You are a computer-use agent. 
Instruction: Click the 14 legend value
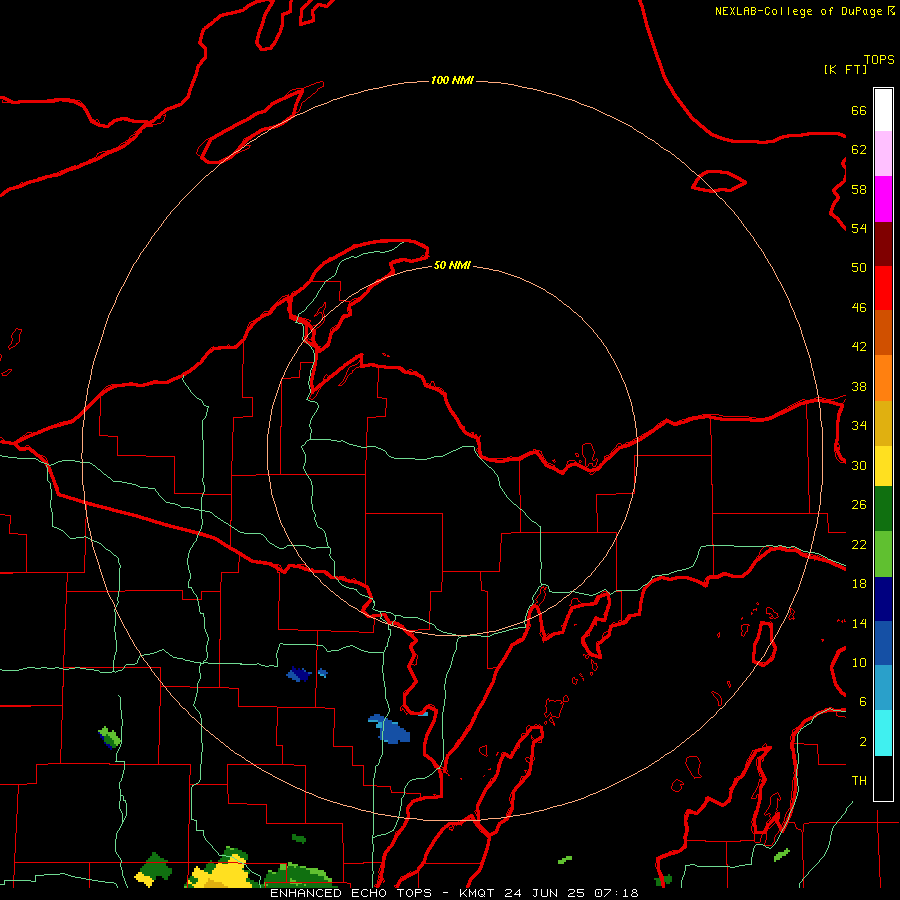coord(859,623)
